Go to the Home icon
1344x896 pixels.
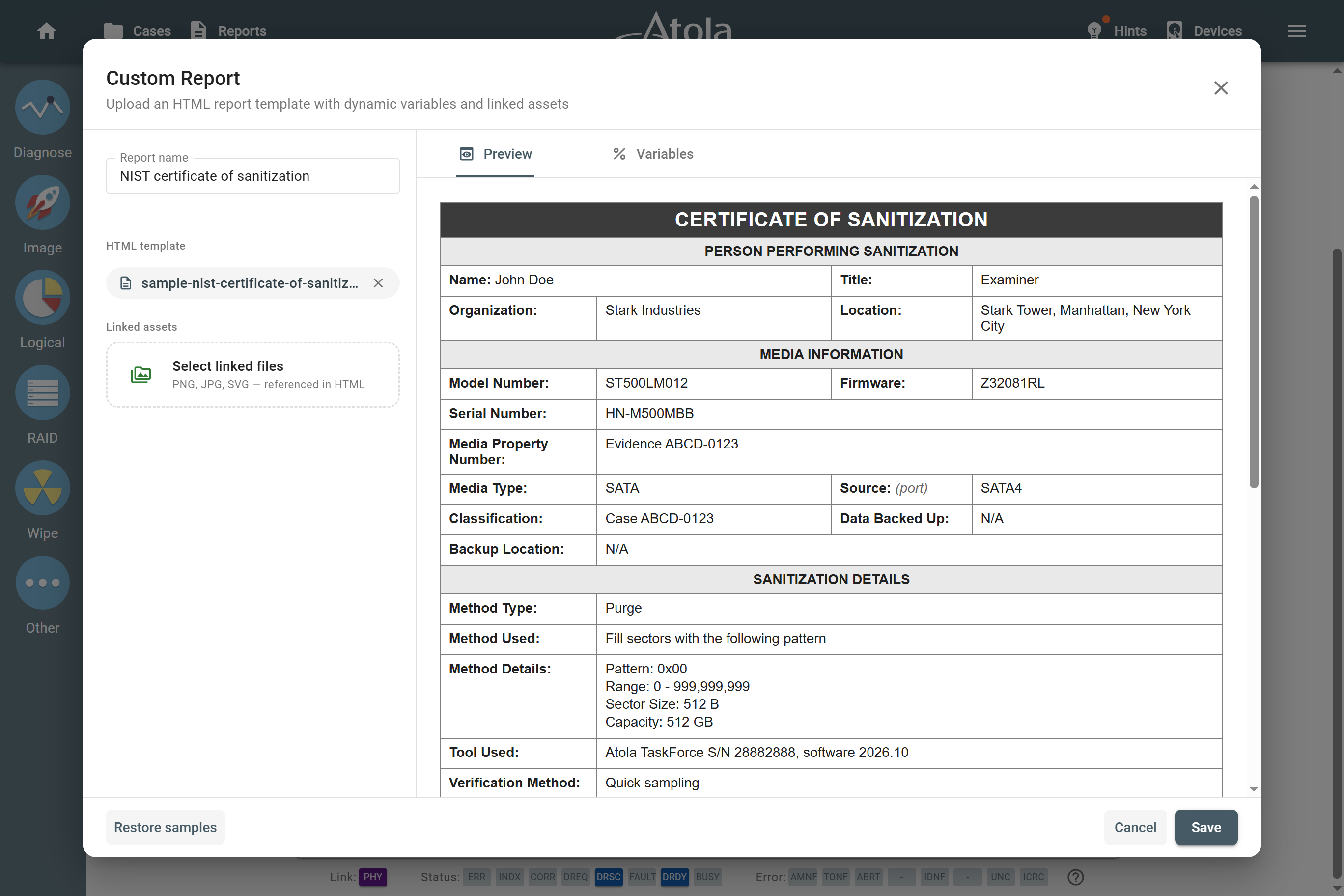[x=46, y=31]
